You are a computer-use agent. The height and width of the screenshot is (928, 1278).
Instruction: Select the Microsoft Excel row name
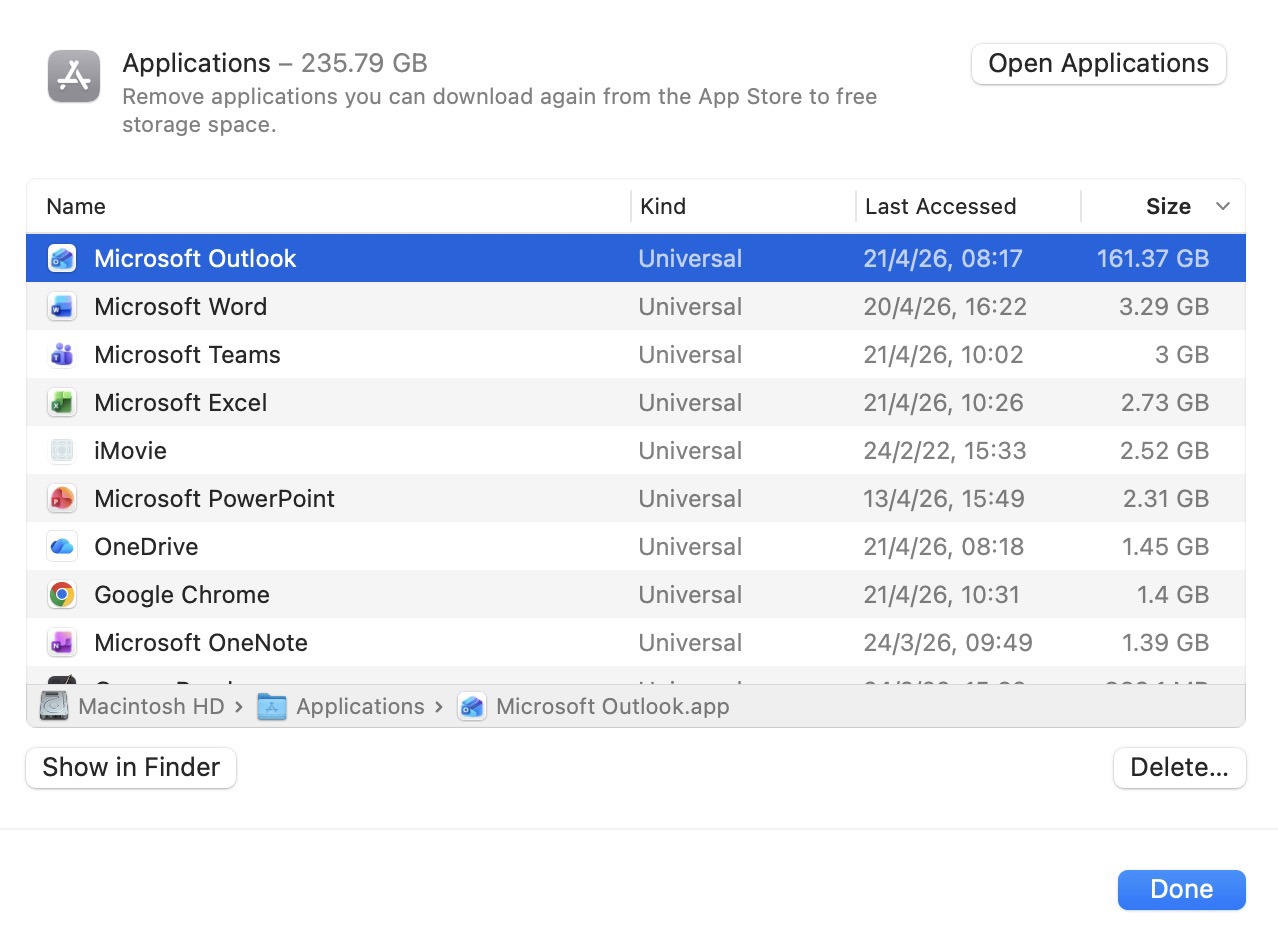pyautogui.click(x=180, y=402)
